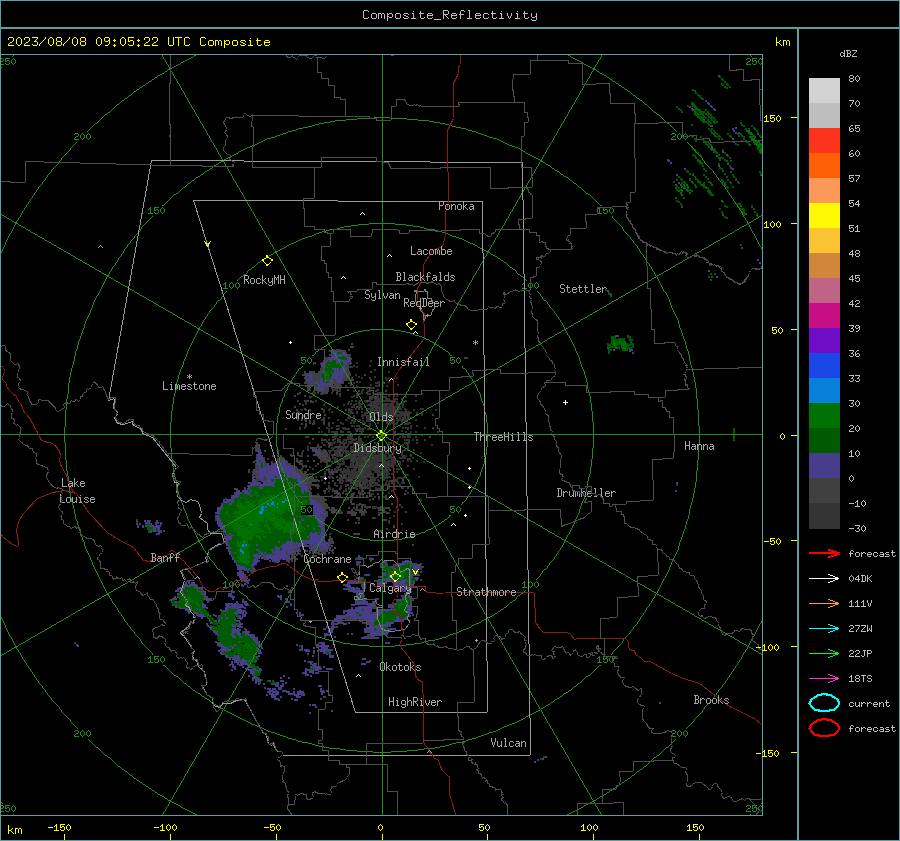
Task: Click the HighRiver label
Action: pyautogui.click(x=415, y=702)
